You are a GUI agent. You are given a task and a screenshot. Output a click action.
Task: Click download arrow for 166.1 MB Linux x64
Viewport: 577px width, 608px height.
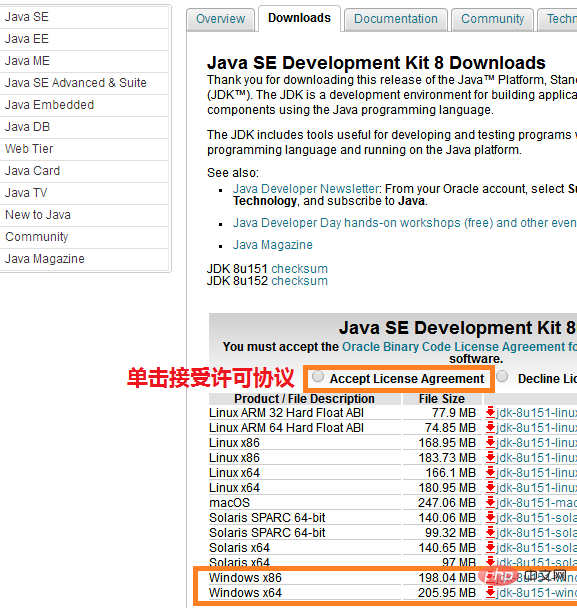click(491, 473)
